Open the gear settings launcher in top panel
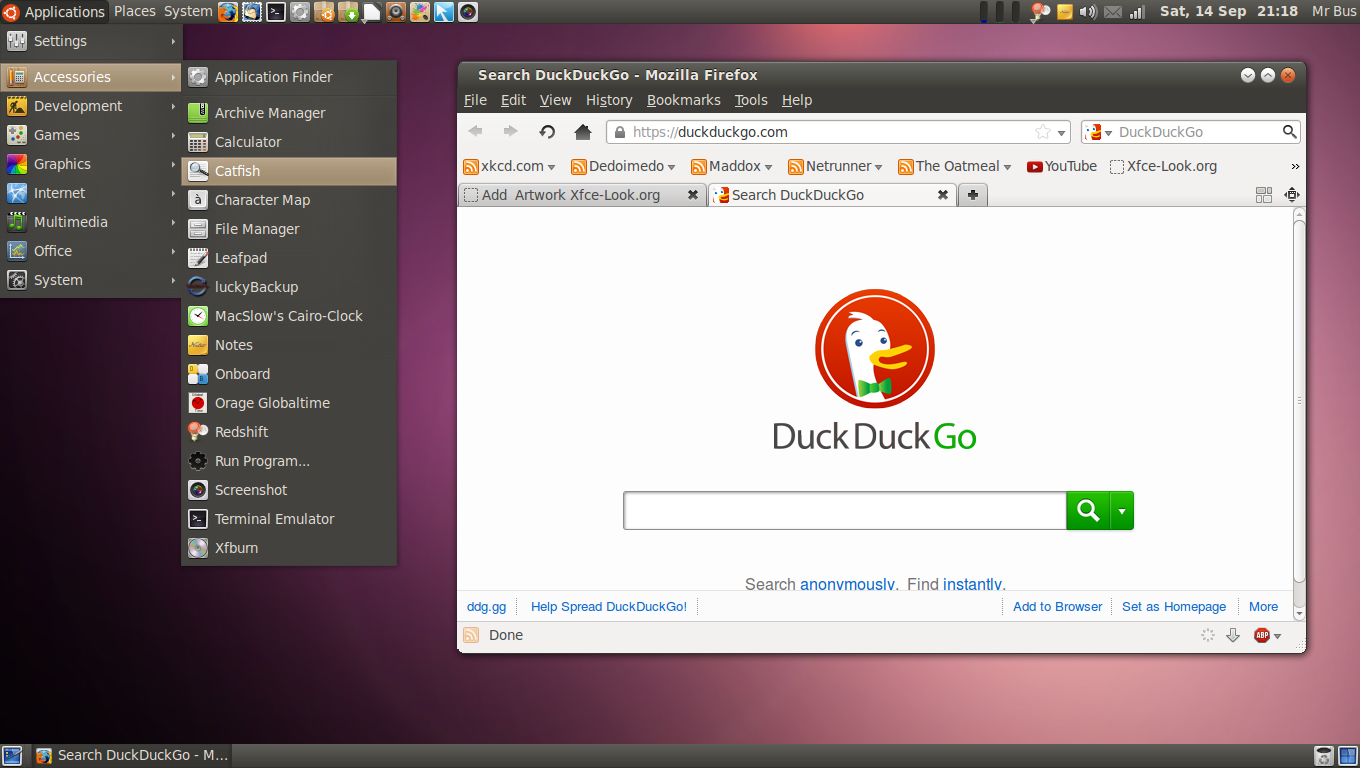This screenshot has height=768, width=1360. 299,12
